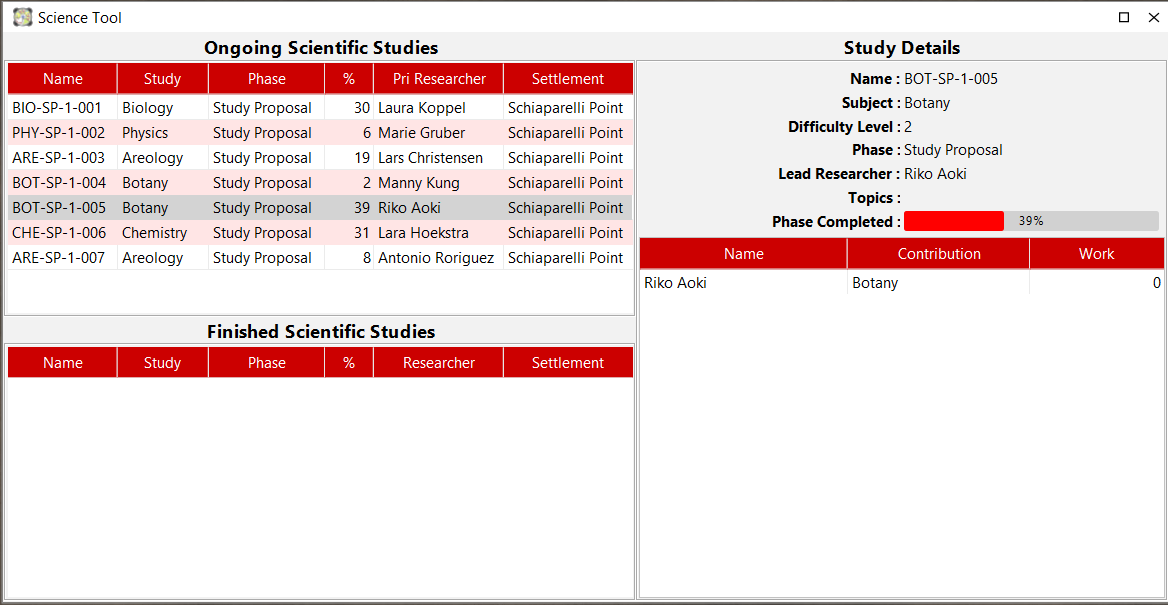Select study row BOT-SP-1-005

320,208
